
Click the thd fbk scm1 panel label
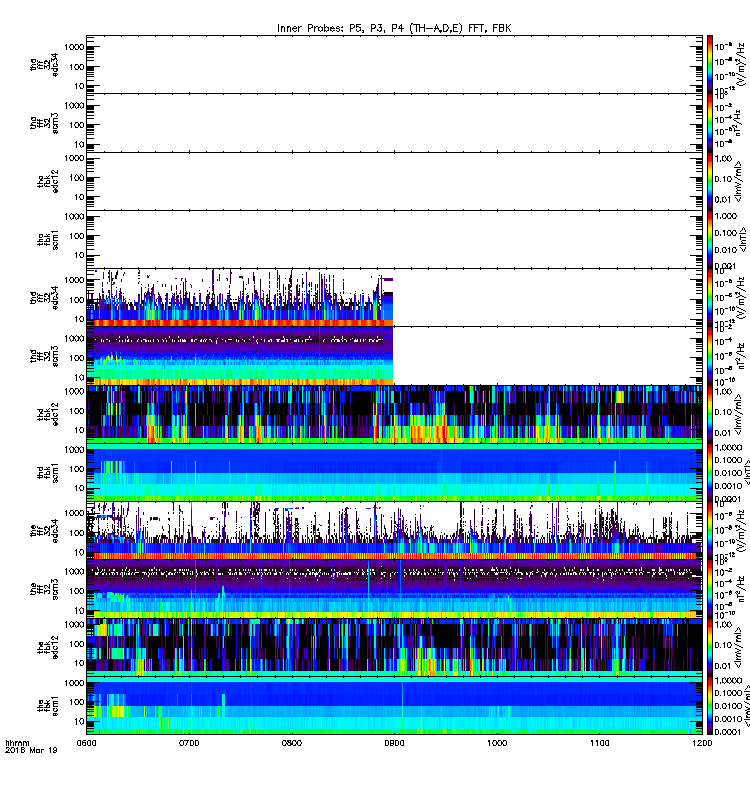click(48, 472)
